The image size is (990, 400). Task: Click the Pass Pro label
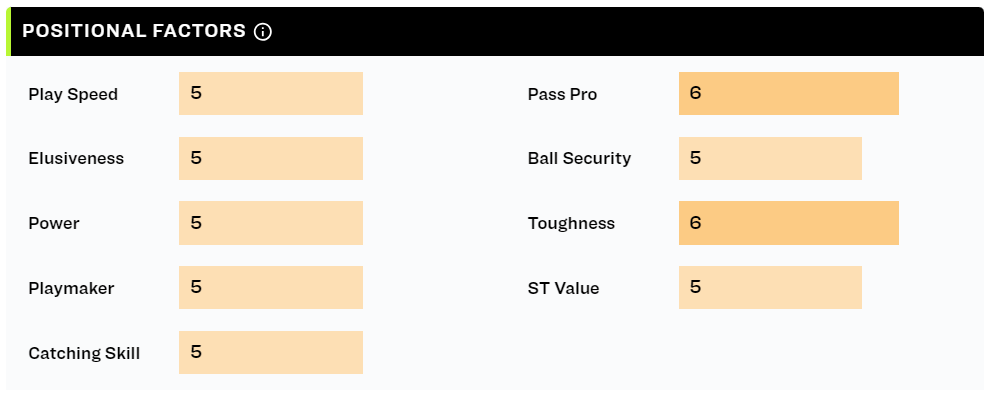(563, 95)
